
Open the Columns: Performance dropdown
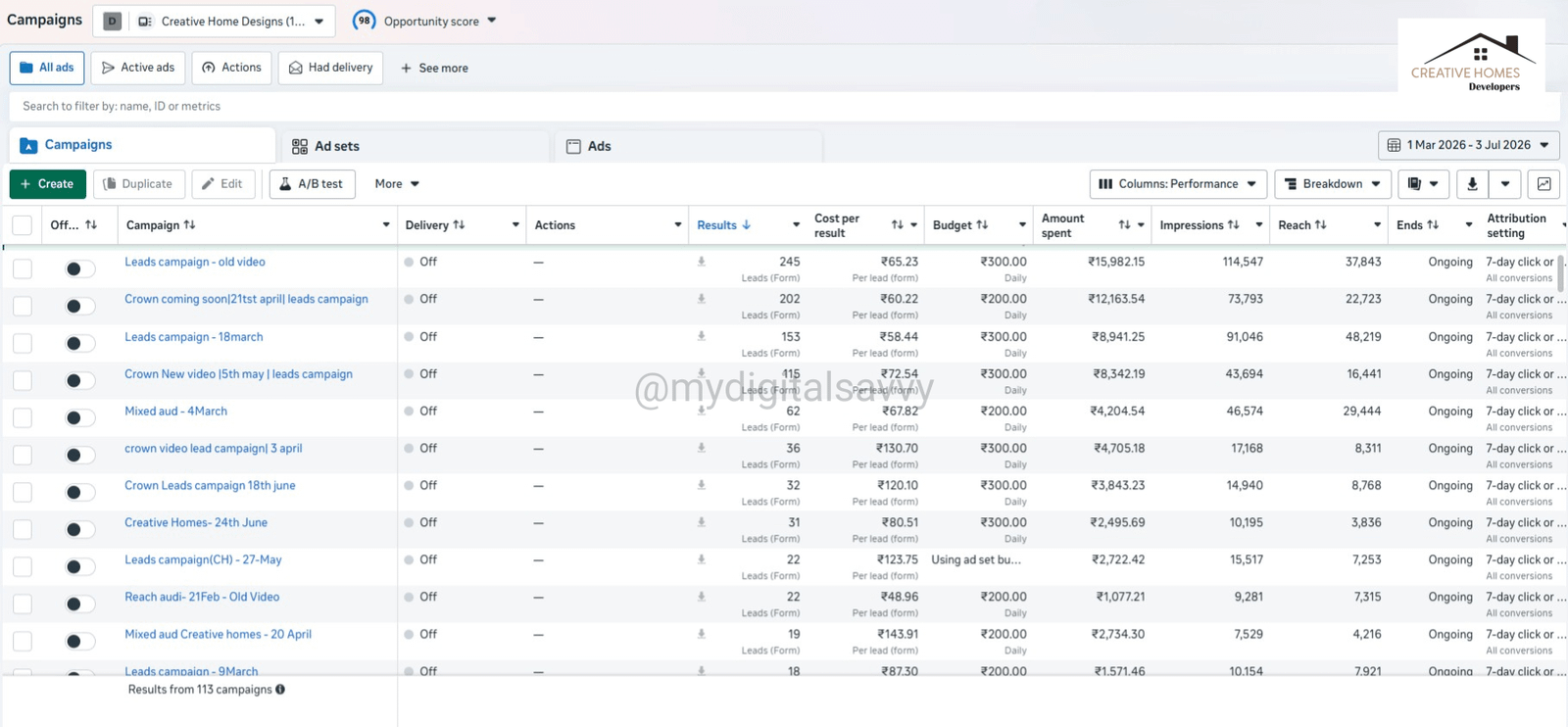point(1178,184)
